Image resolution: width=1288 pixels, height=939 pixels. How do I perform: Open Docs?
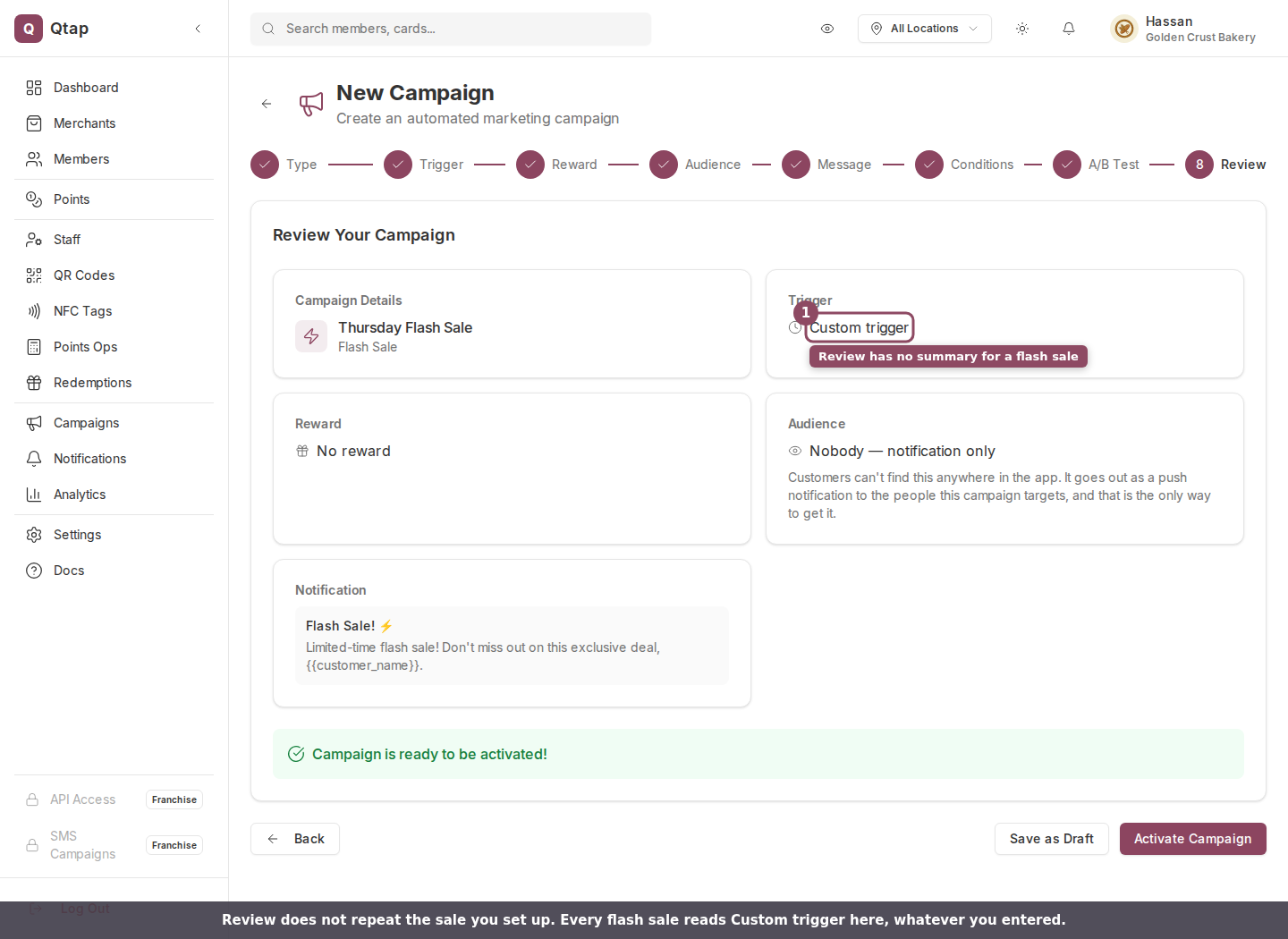point(114,571)
